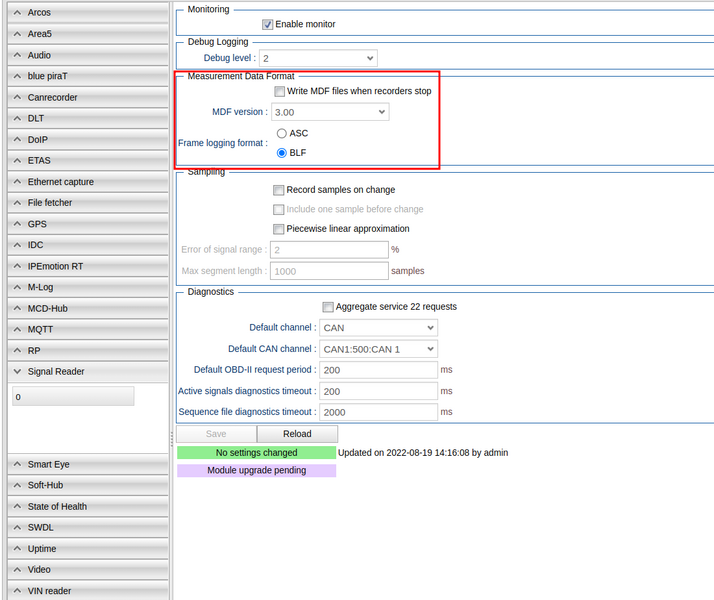Open the Default CAN channel dropdown

tap(378, 349)
